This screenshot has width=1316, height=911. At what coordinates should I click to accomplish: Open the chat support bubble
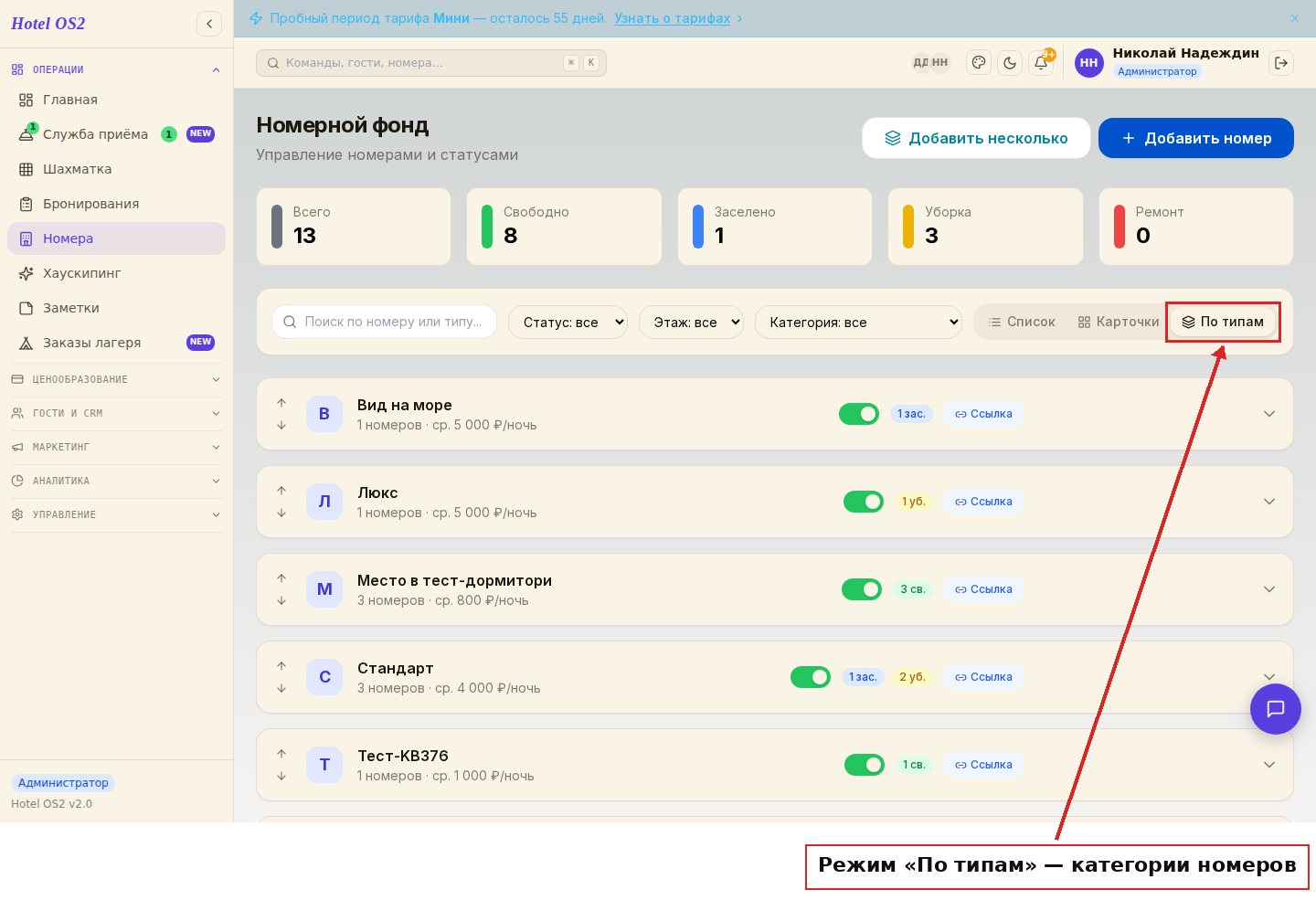click(x=1276, y=709)
